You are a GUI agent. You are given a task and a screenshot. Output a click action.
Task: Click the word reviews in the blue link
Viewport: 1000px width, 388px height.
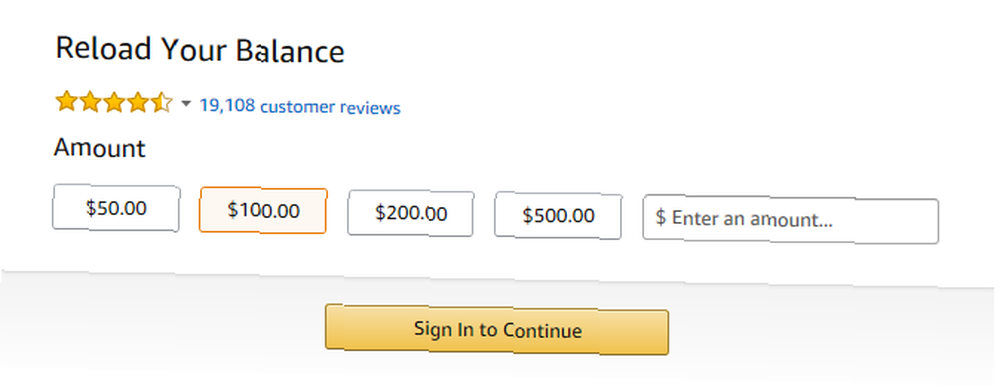pos(370,107)
